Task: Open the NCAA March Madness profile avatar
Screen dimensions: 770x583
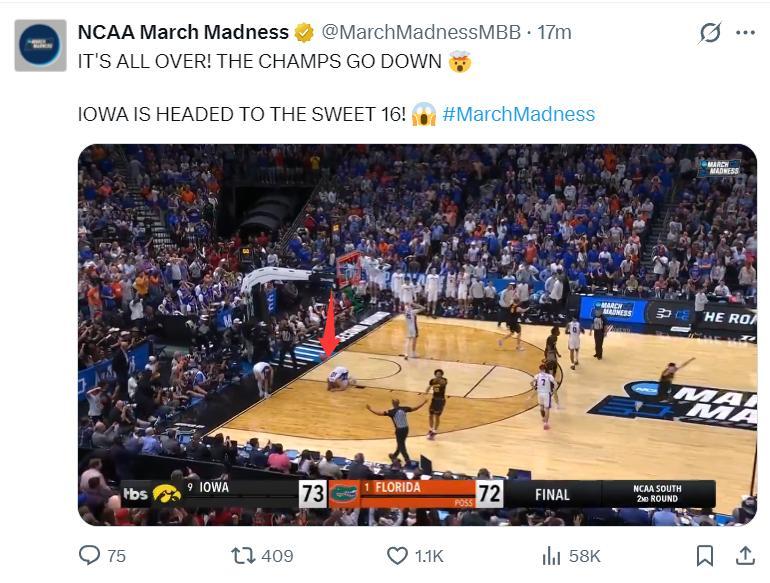Action: (40, 45)
